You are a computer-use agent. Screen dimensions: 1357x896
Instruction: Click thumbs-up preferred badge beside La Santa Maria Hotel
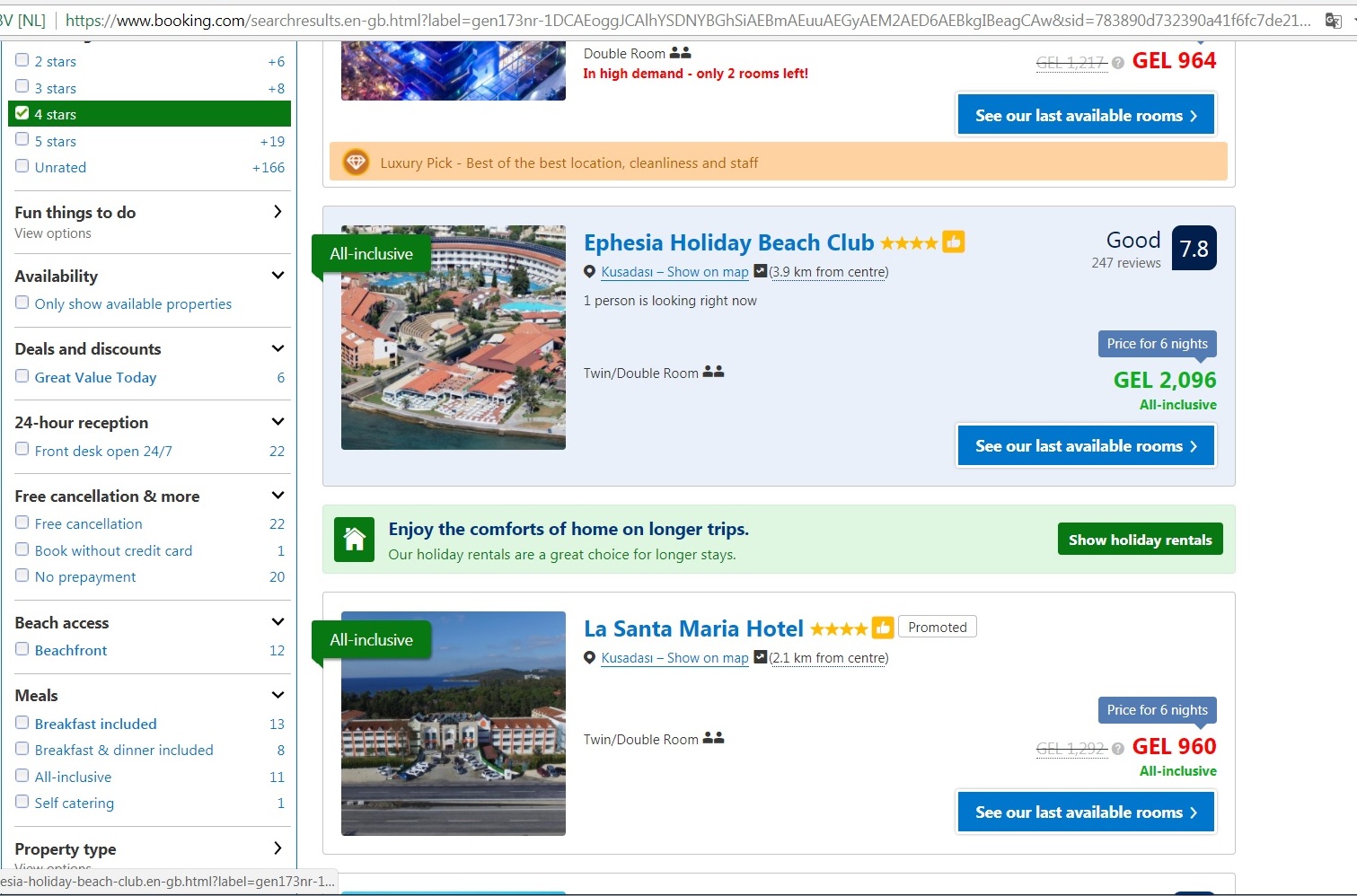(x=883, y=628)
